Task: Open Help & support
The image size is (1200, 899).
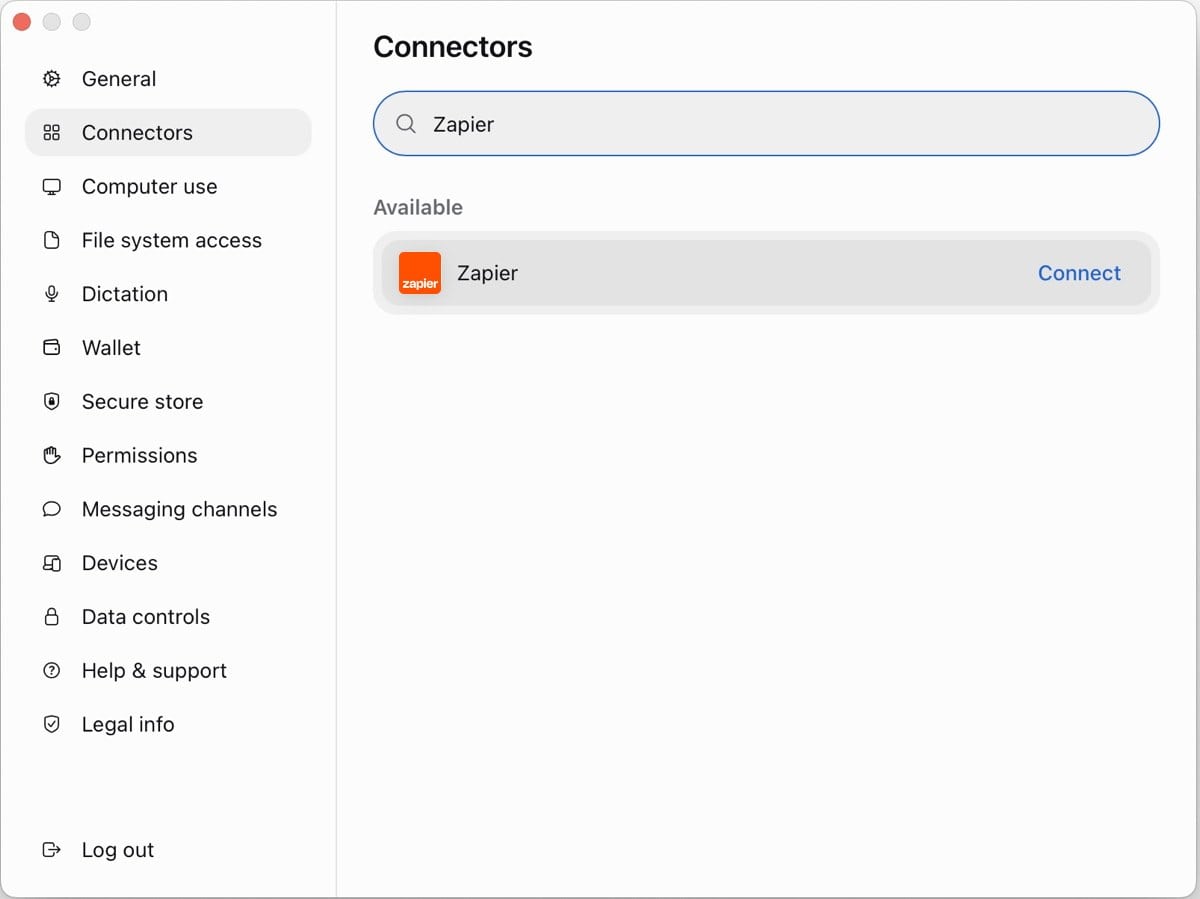Action: point(168,671)
